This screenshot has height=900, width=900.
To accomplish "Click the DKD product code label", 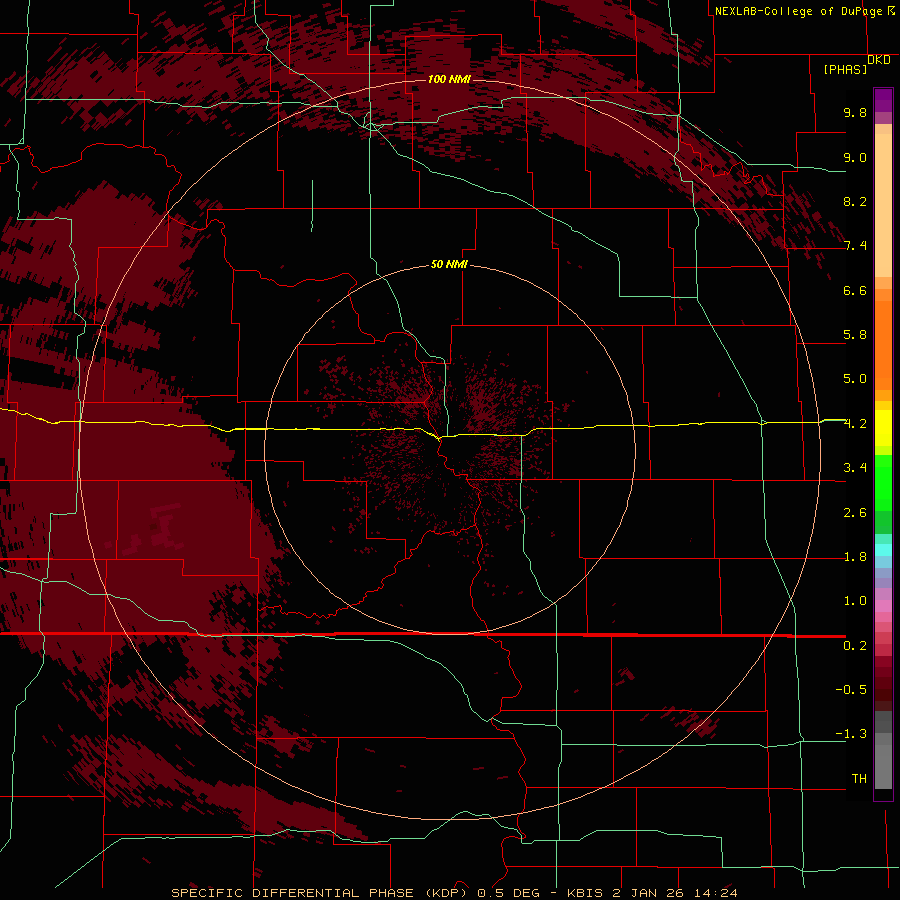I will point(879,60).
